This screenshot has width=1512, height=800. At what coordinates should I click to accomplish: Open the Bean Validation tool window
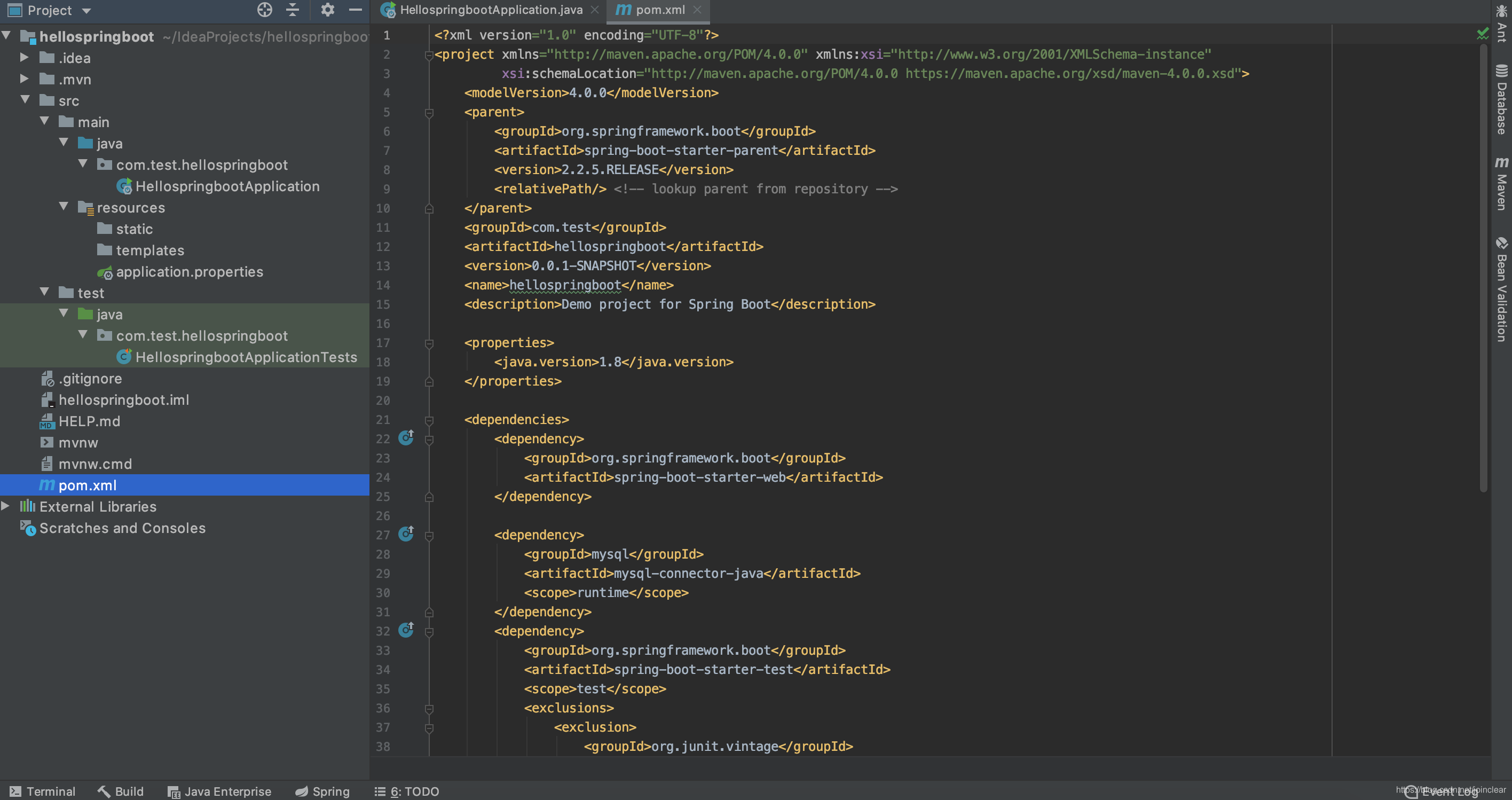tap(1501, 289)
